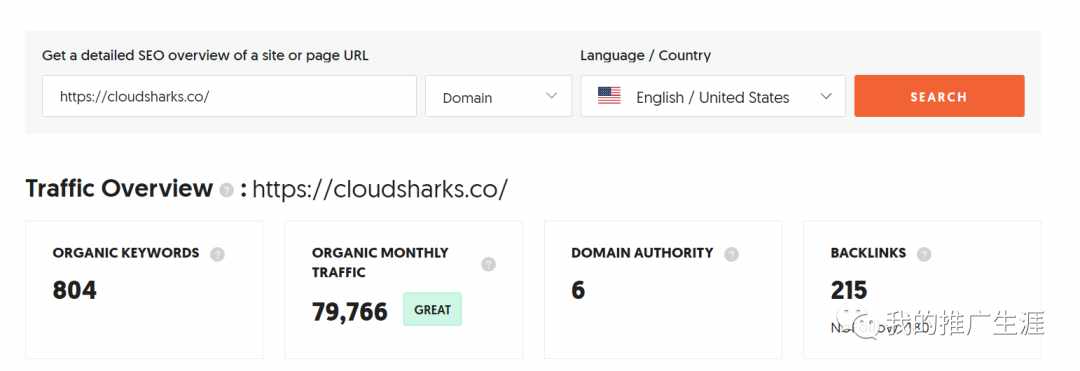Select the Organic Keywords 804 card
The height and width of the screenshot is (371, 1080).
click(x=144, y=290)
